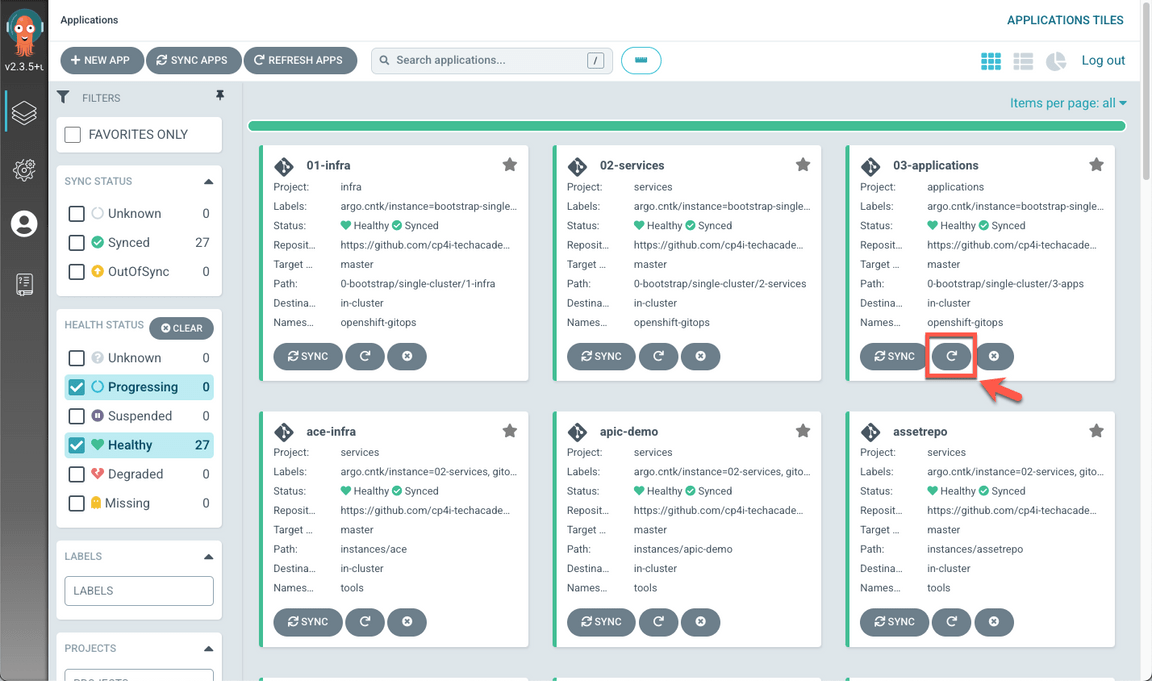Screen dimensions: 1152x681
Task: Open Settings gear in left sidebar
Action: [x=24, y=170]
